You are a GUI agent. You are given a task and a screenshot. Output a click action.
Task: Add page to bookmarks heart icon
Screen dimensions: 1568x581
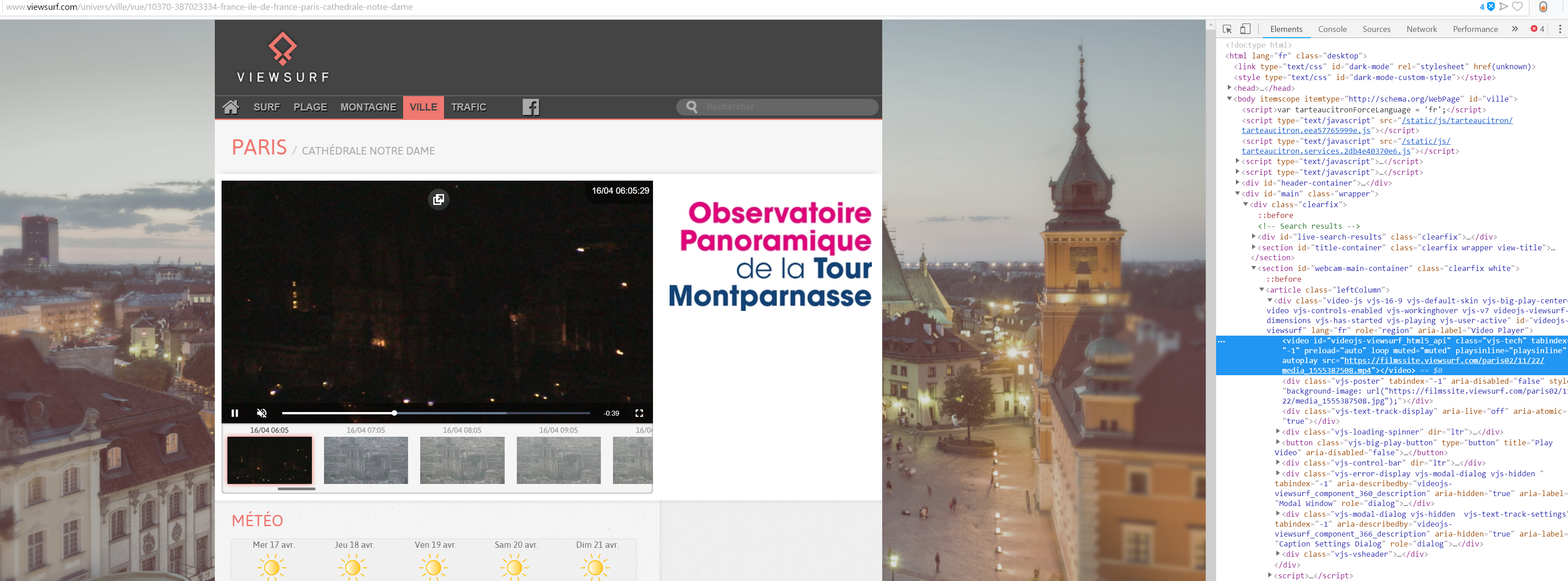(x=1518, y=7)
